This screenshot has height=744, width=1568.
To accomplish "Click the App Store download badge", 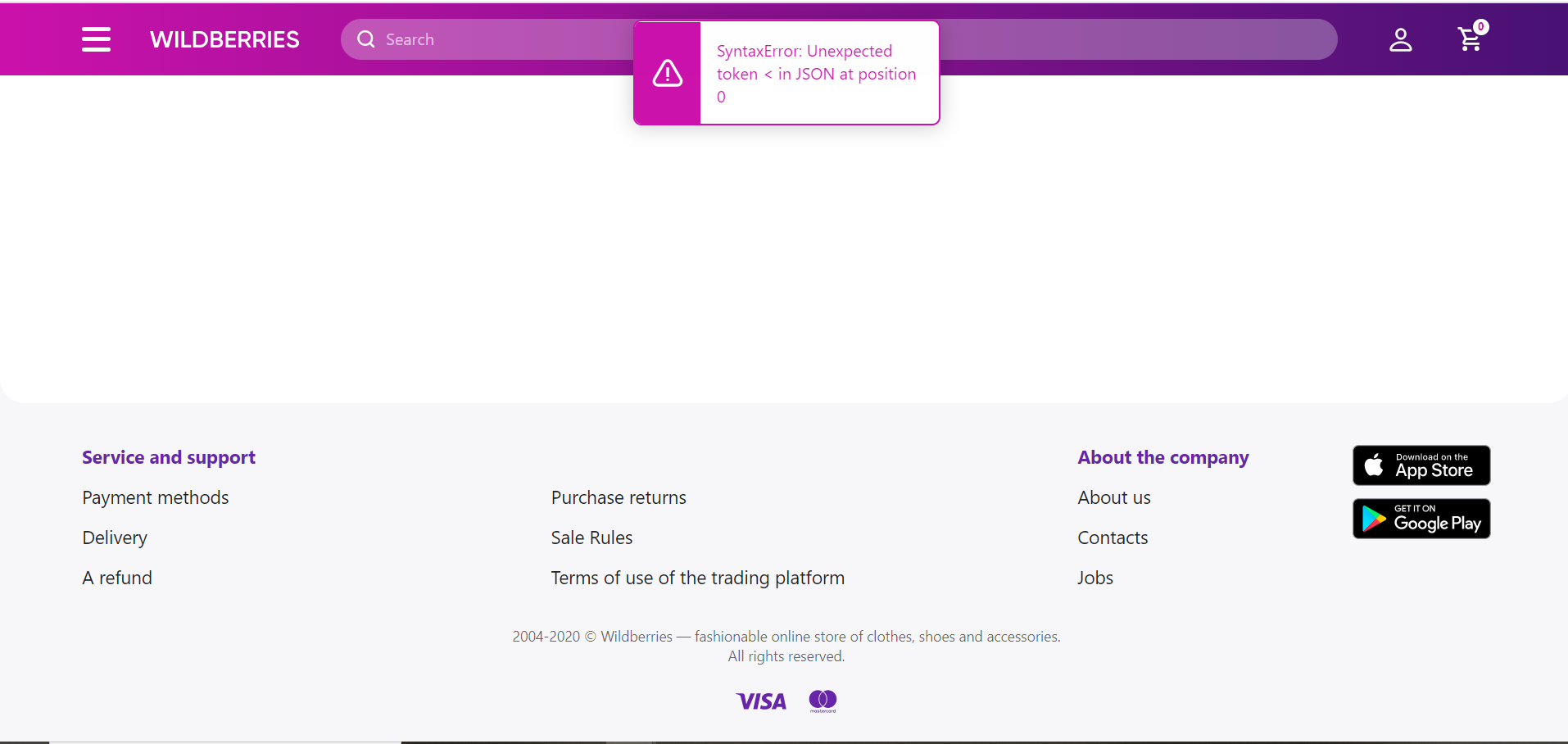I will pos(1421,465).
